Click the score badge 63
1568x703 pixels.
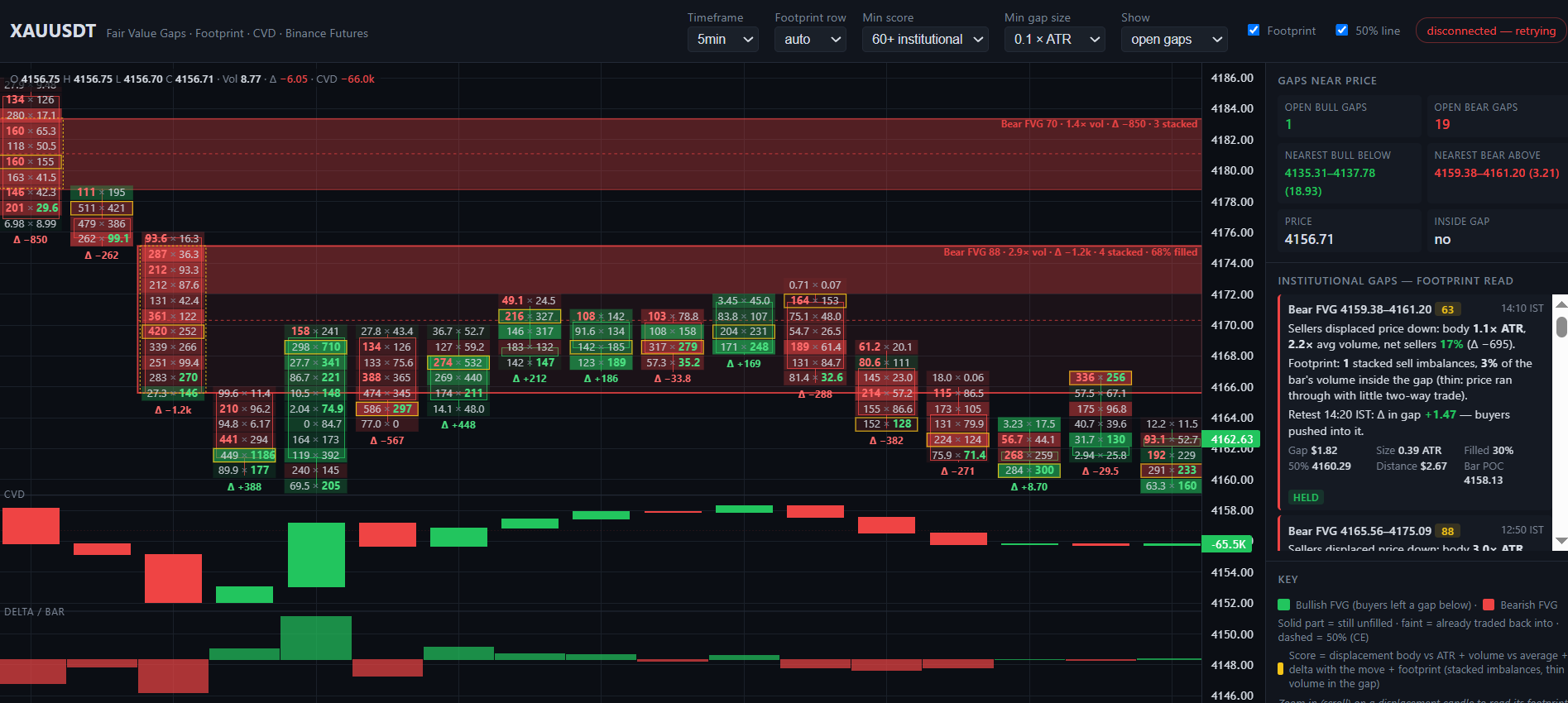click(1447, 310)
